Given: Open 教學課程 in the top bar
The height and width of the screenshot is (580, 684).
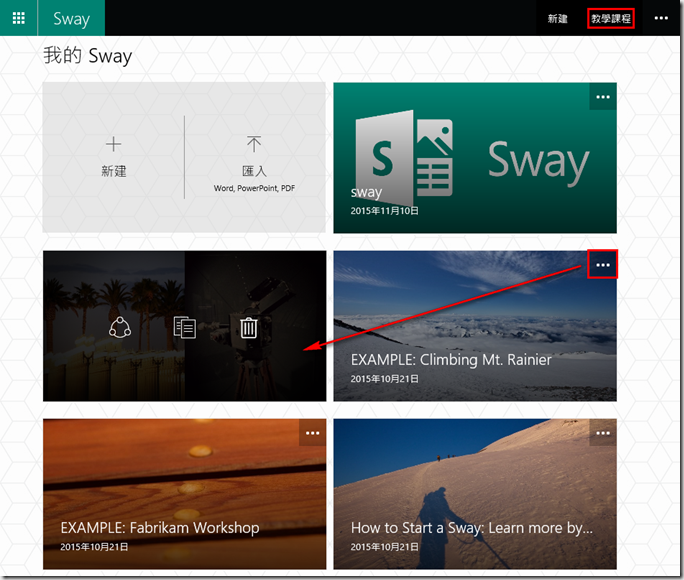Looking at the screenshot, I should pyautogui.click(x=611, y=18).
